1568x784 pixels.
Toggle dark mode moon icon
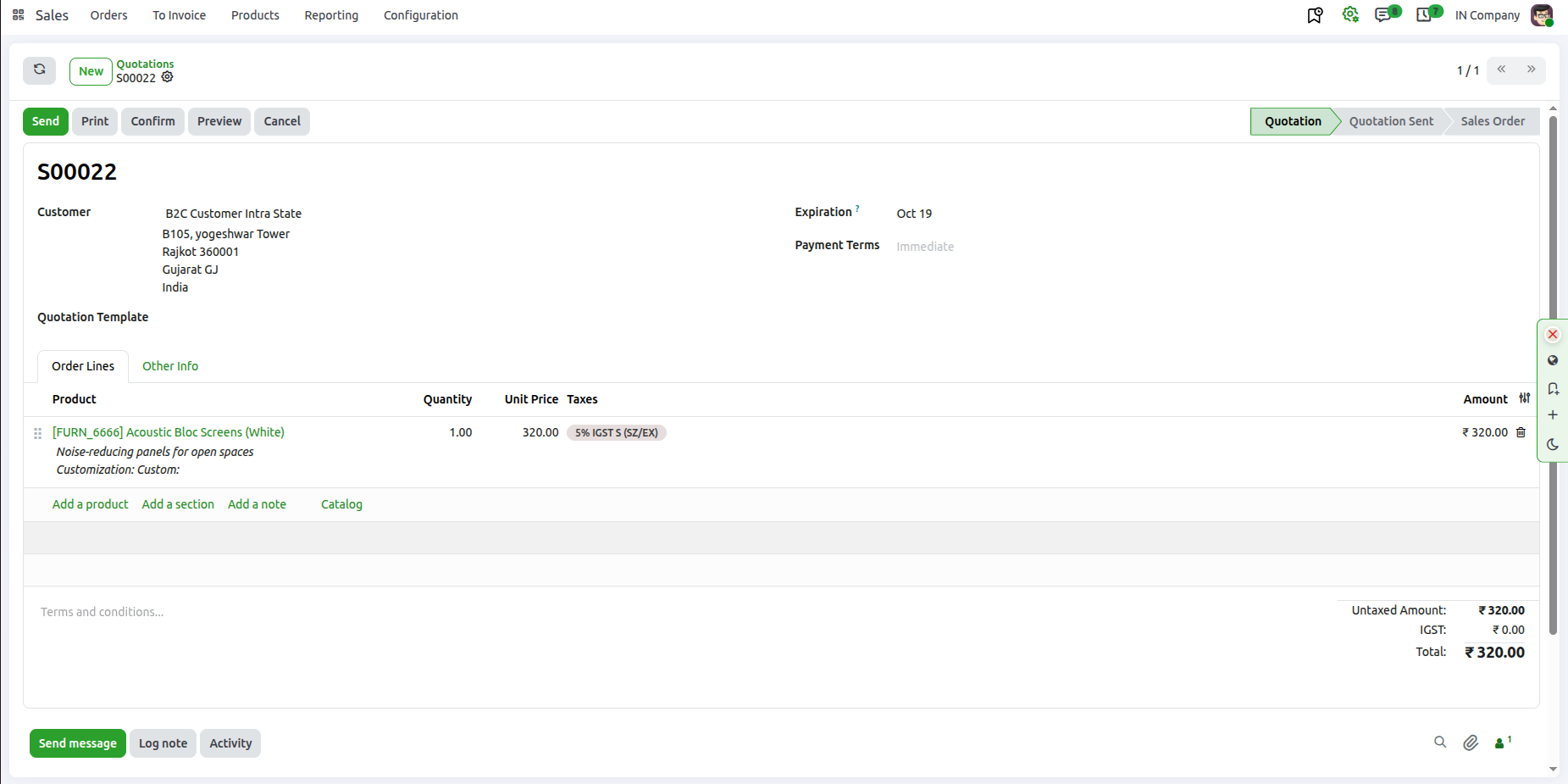click(x=1553, y=444)
